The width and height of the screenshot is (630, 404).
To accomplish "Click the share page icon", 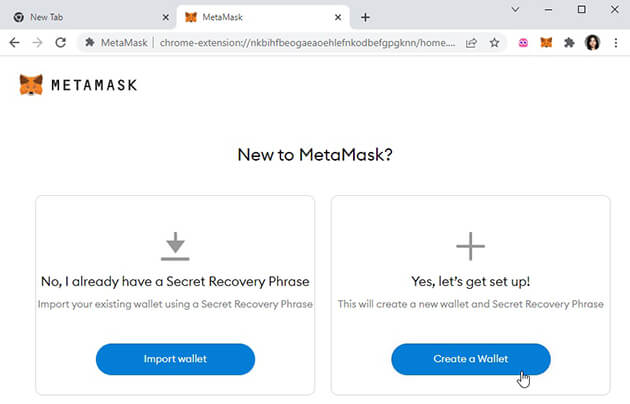I will [471, 43].
